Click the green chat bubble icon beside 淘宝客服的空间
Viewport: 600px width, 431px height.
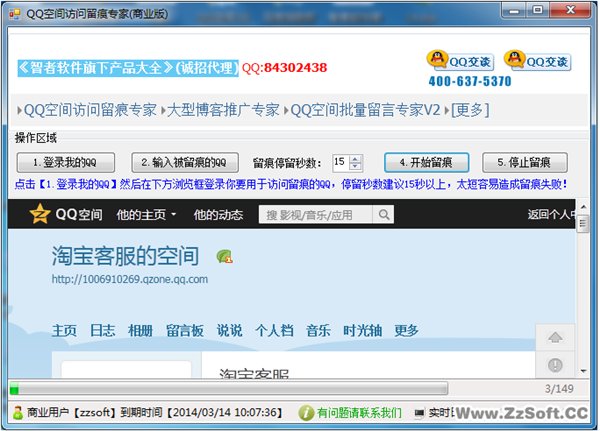tap(225, 256)
